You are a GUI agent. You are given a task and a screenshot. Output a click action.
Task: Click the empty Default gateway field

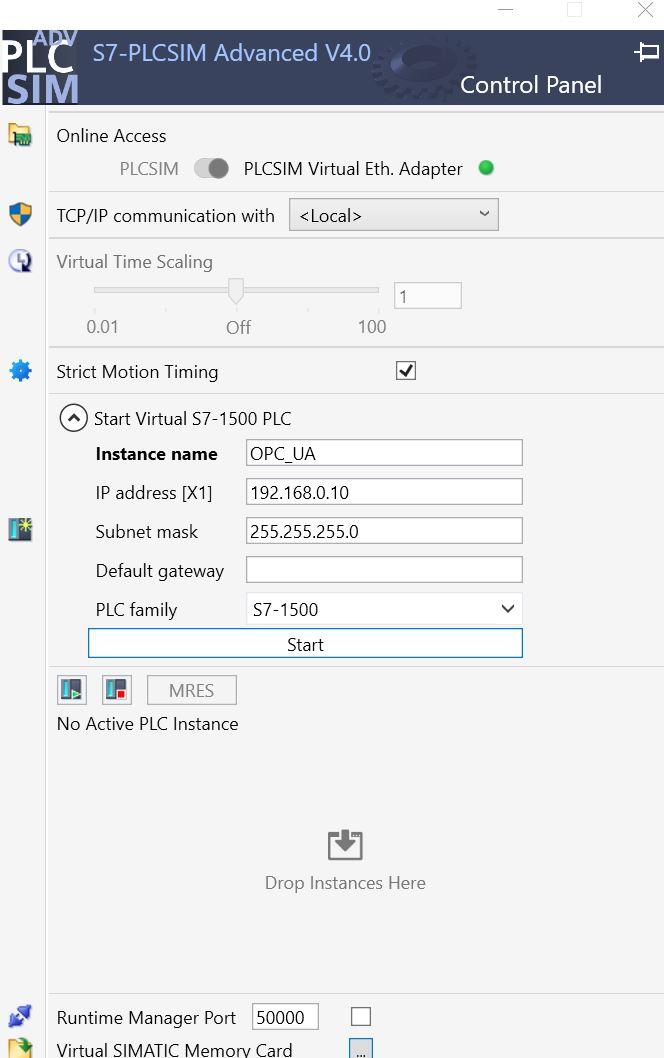pos(384,569)
